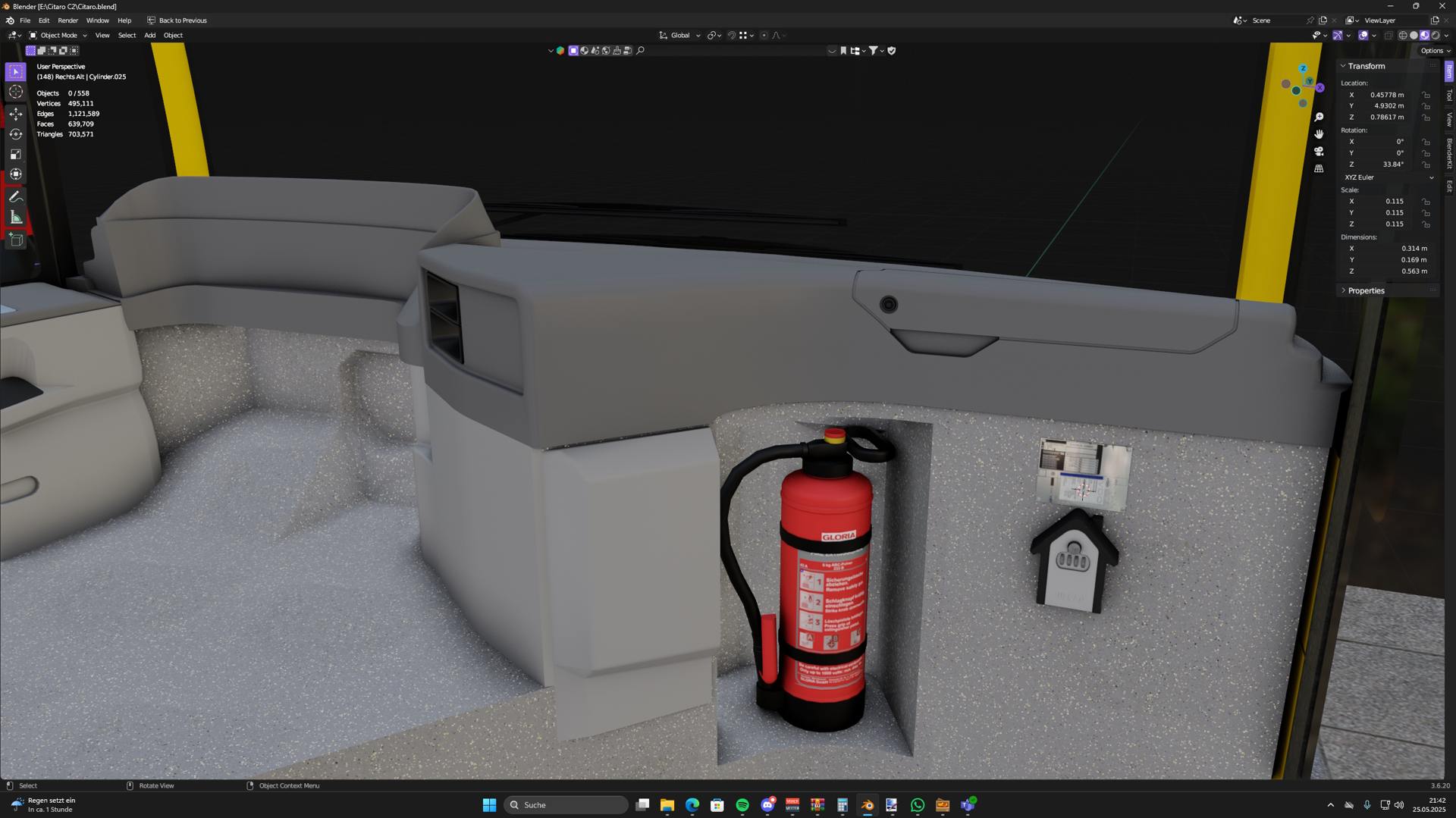
Task: Select the Cursor tool
Action: [16, 92]
